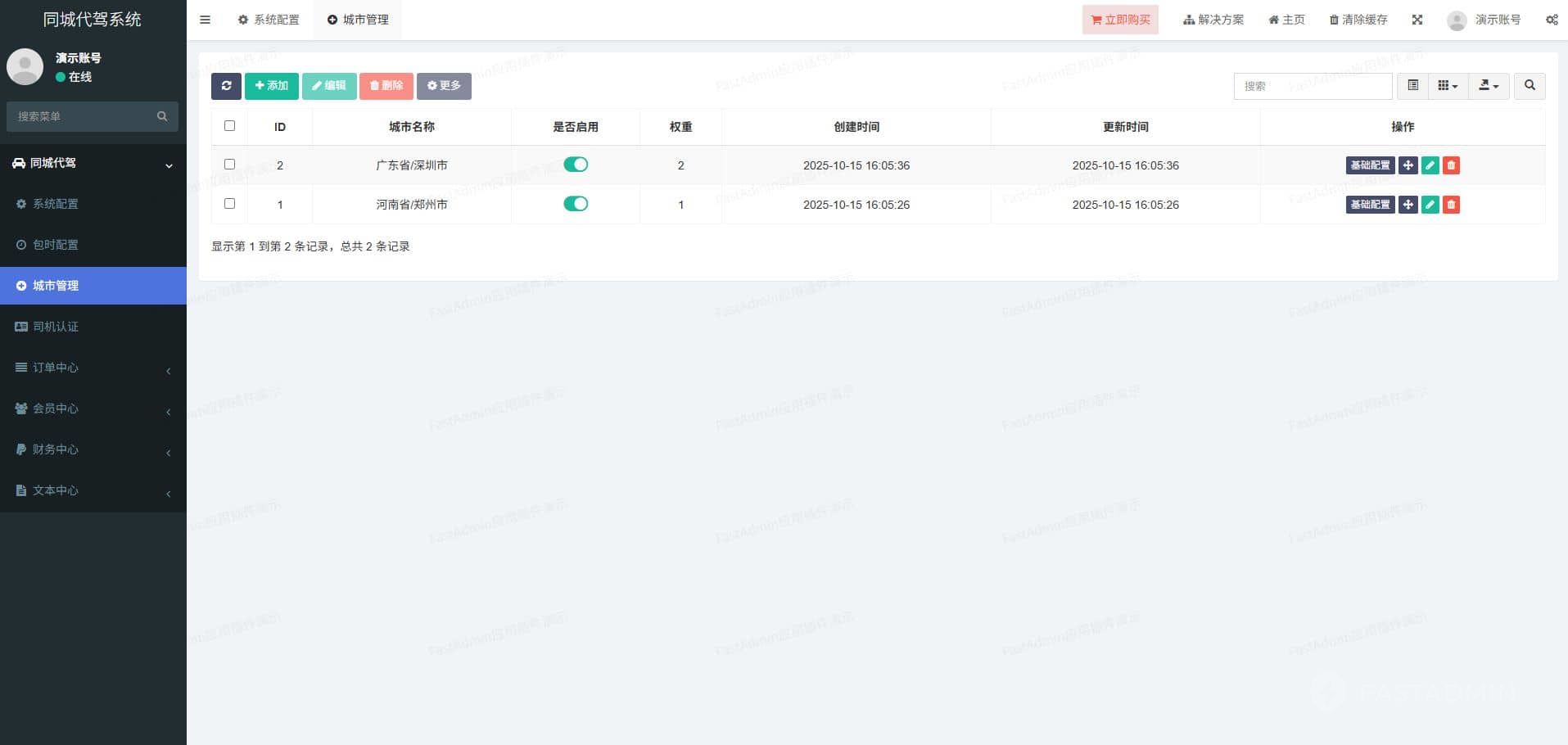Click the 创建时间 column header

[856, 127]
